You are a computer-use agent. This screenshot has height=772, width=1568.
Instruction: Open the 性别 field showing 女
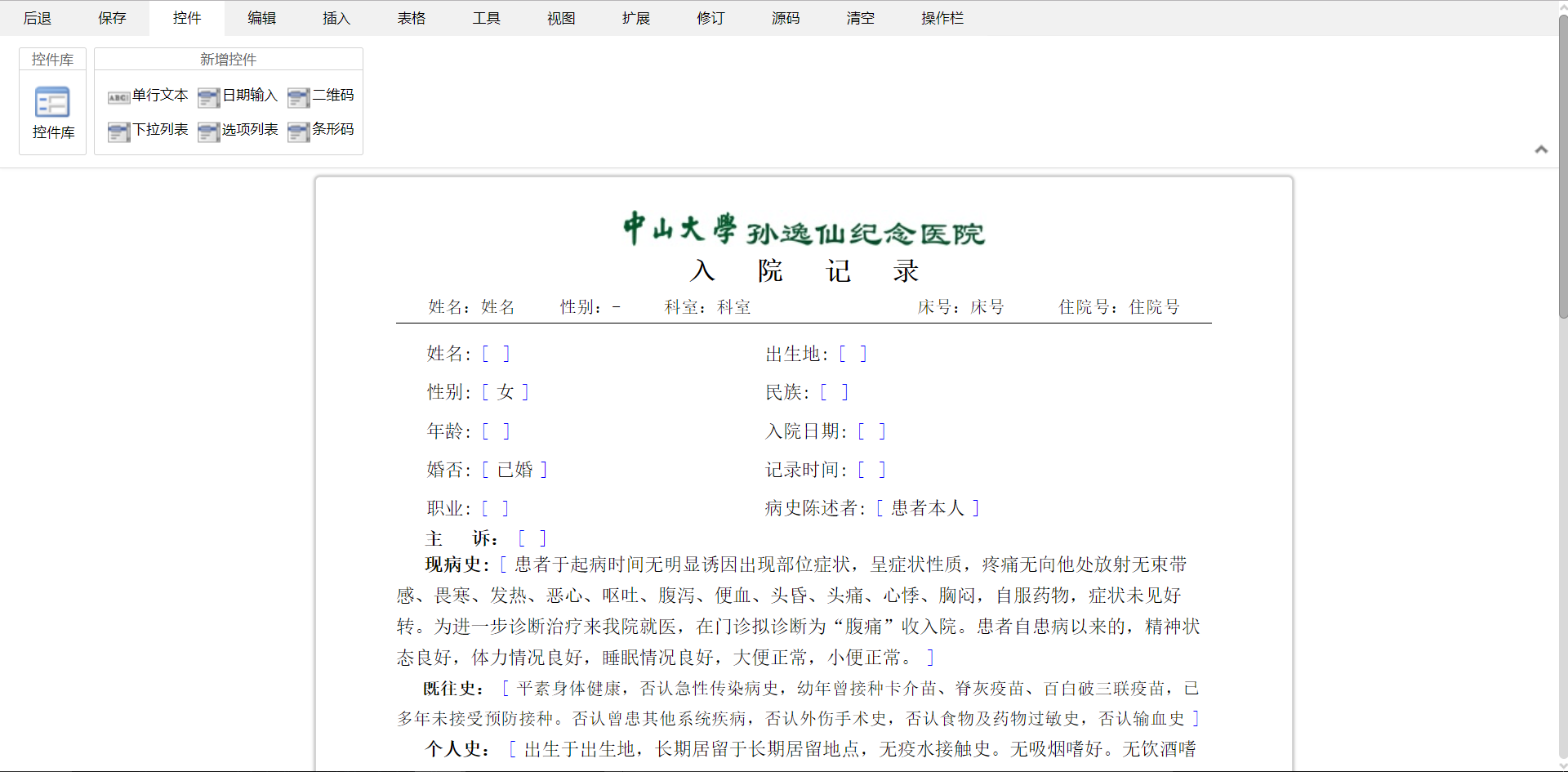click(506, 392)
